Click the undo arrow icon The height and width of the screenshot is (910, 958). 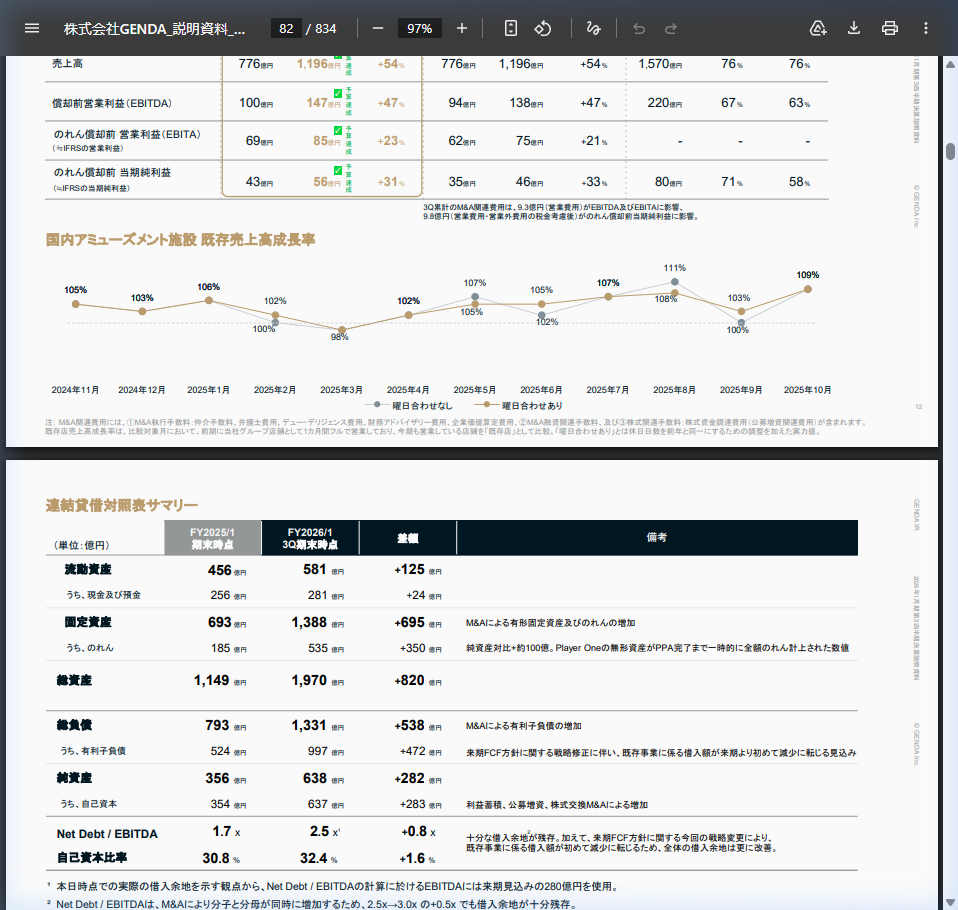click(639, 28)
